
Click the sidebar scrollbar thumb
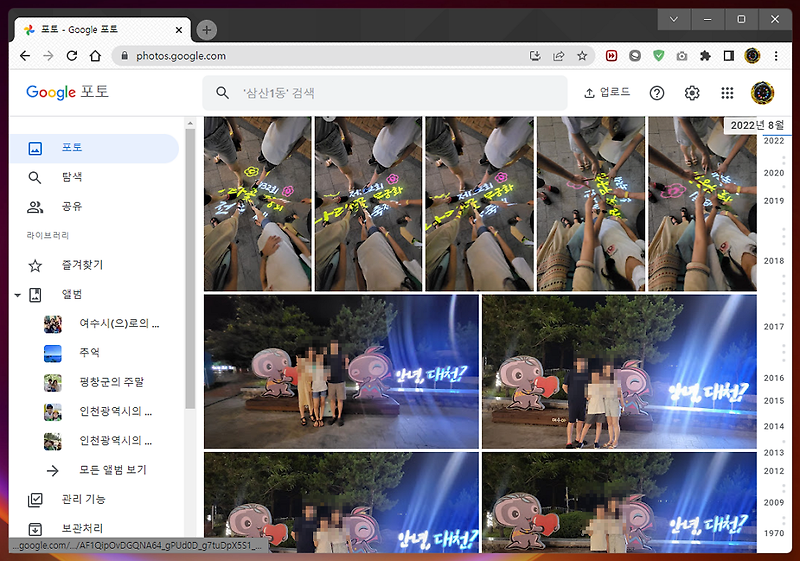tap(190, 269)
